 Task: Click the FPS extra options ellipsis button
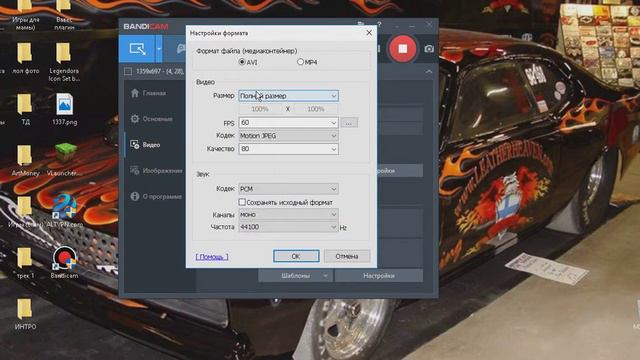tap(349, 122)
